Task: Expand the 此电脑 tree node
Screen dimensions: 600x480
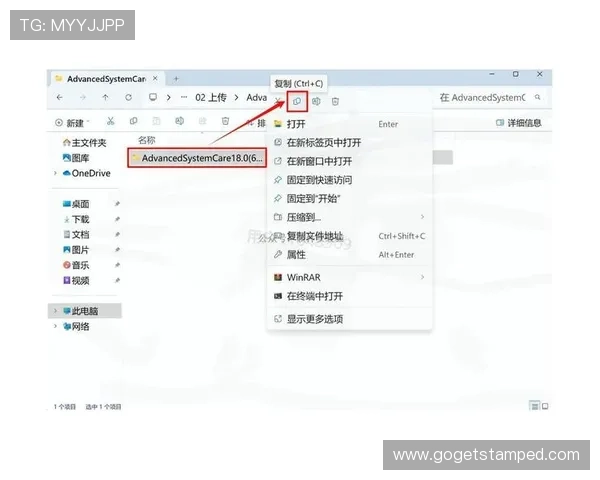Action: (x=55, y=311)
